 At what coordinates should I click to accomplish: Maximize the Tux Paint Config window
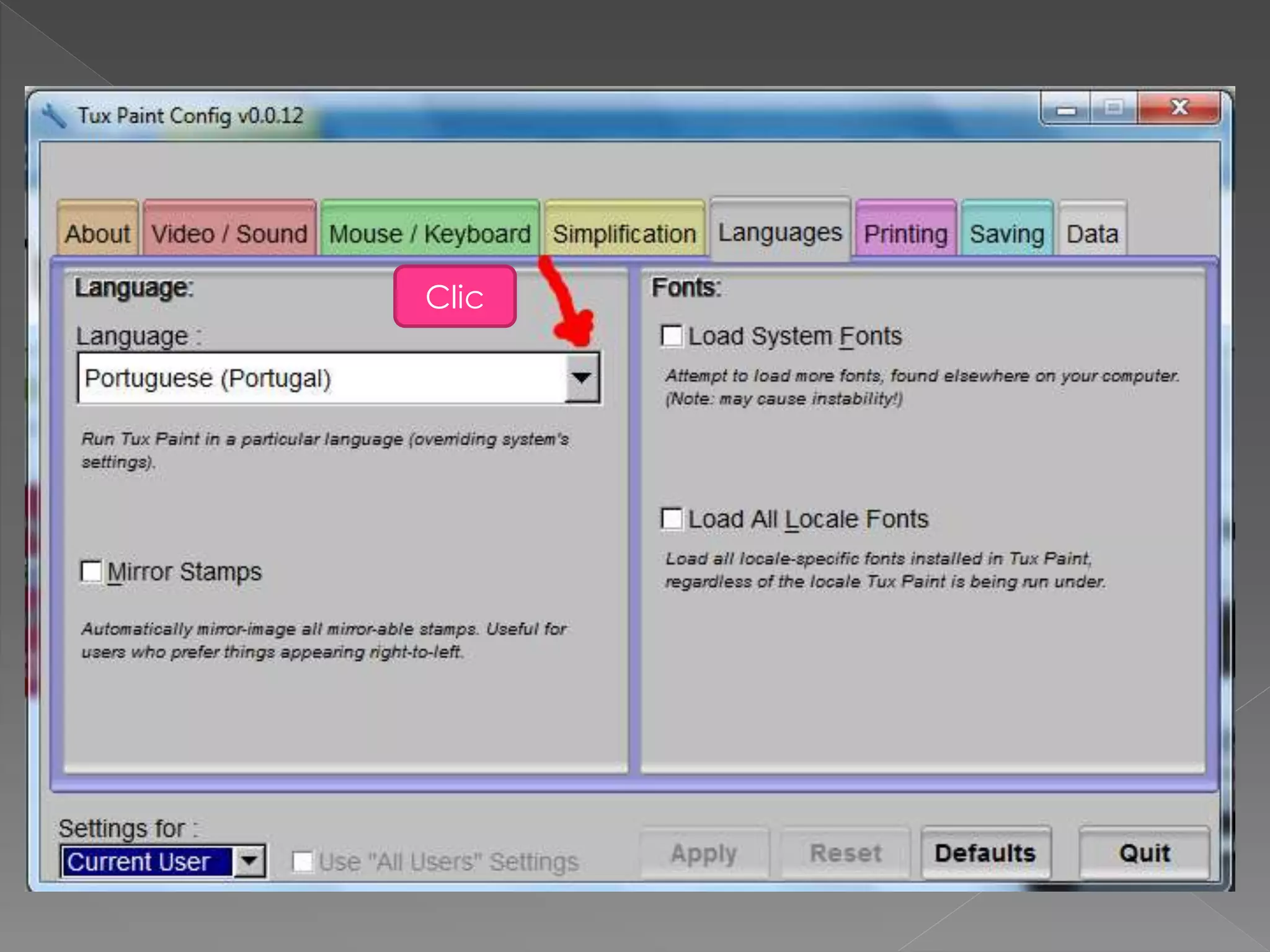pos(1114,108)
